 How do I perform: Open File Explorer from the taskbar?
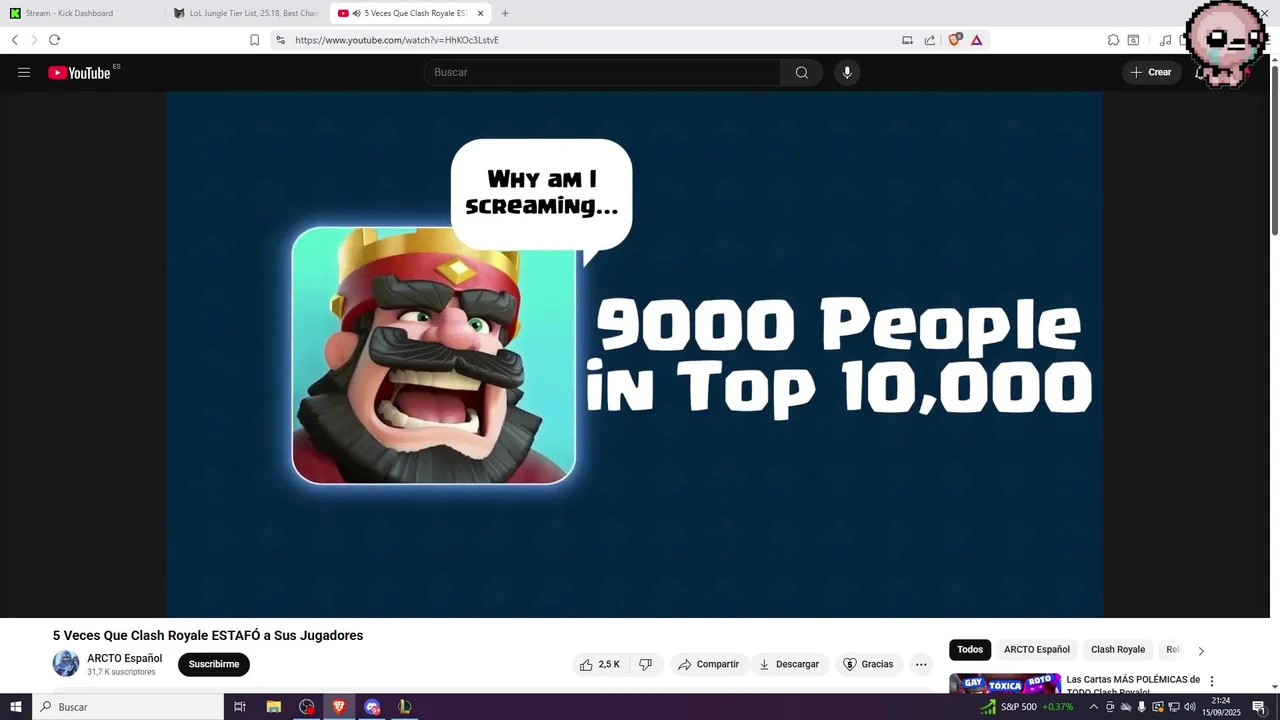point(274,707)
